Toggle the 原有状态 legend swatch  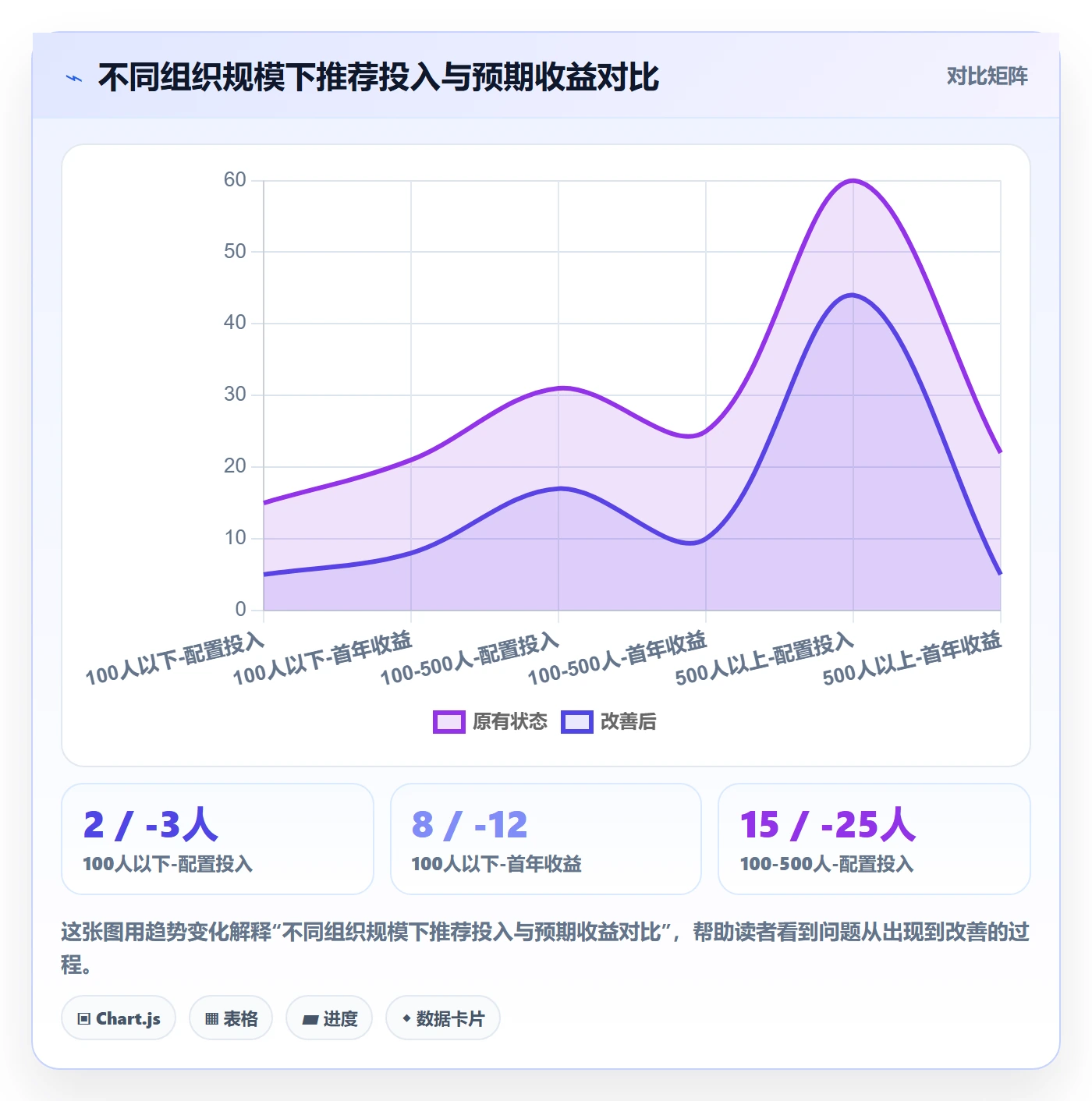pyautogui.click(x=449, y=722)
